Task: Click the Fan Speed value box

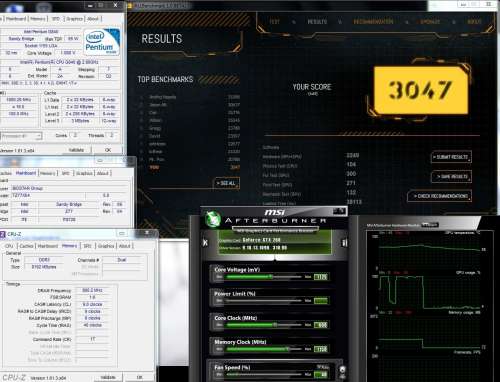Action: (x=321, y=375)
